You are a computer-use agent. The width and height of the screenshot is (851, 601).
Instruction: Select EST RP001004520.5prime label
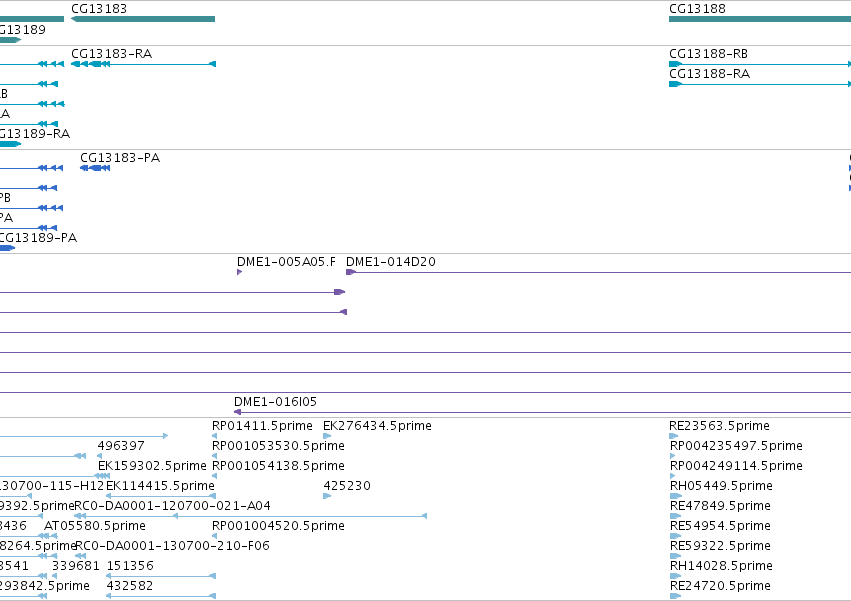pos(278,526)
